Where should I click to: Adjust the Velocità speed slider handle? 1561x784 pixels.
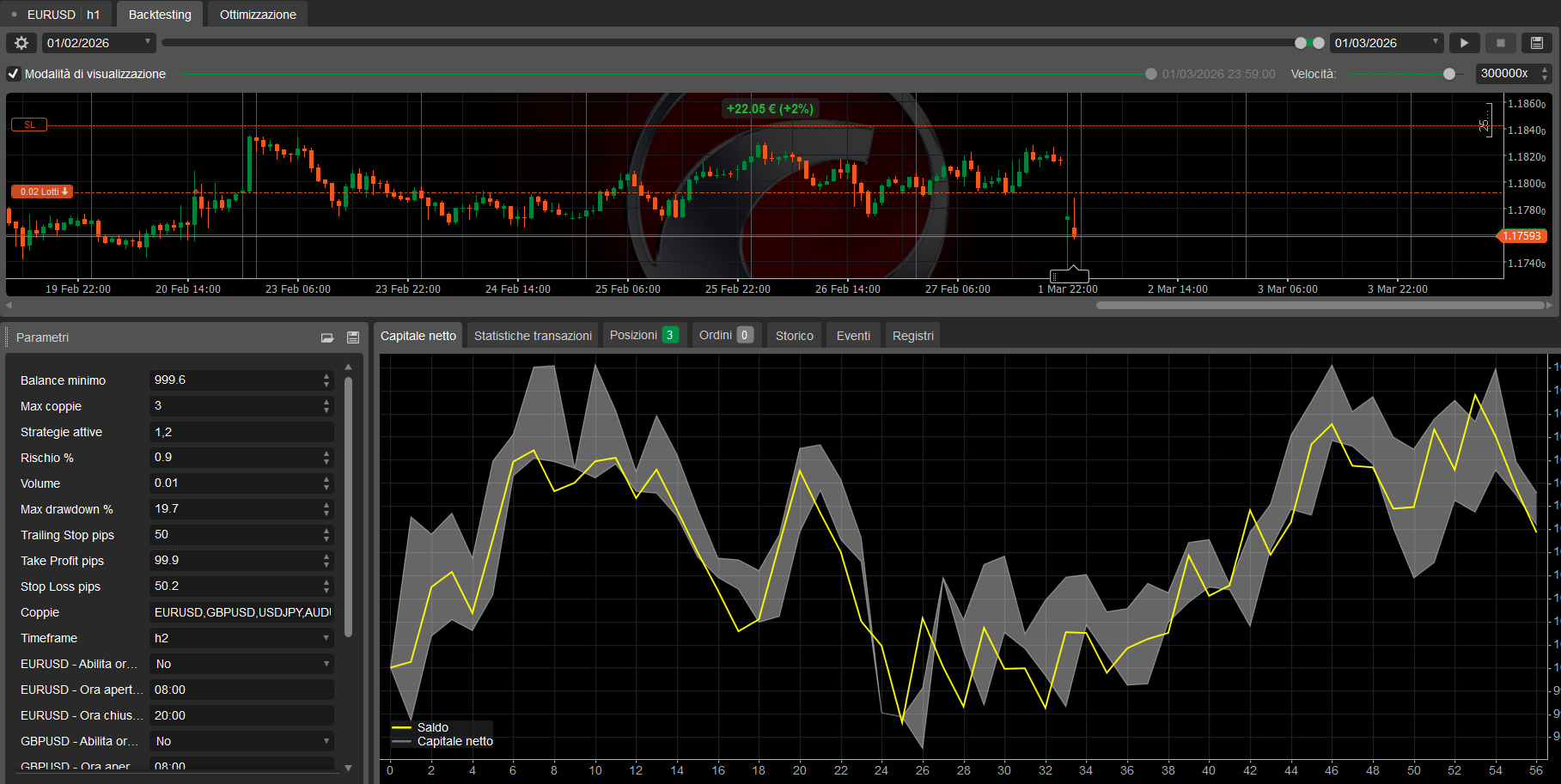click(x=1450, y=74)
